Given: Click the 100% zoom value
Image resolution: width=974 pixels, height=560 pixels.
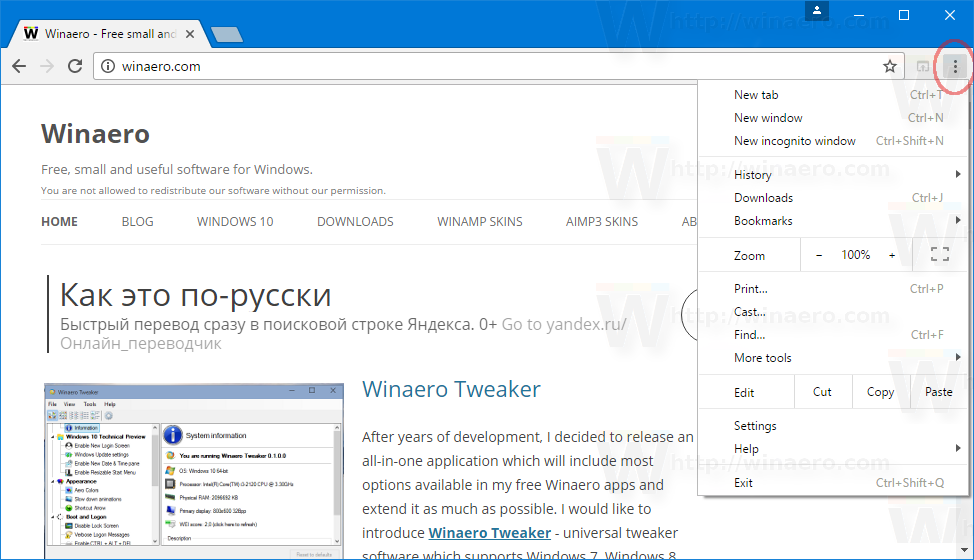Looking at the screenshot, I should [855, 255].
